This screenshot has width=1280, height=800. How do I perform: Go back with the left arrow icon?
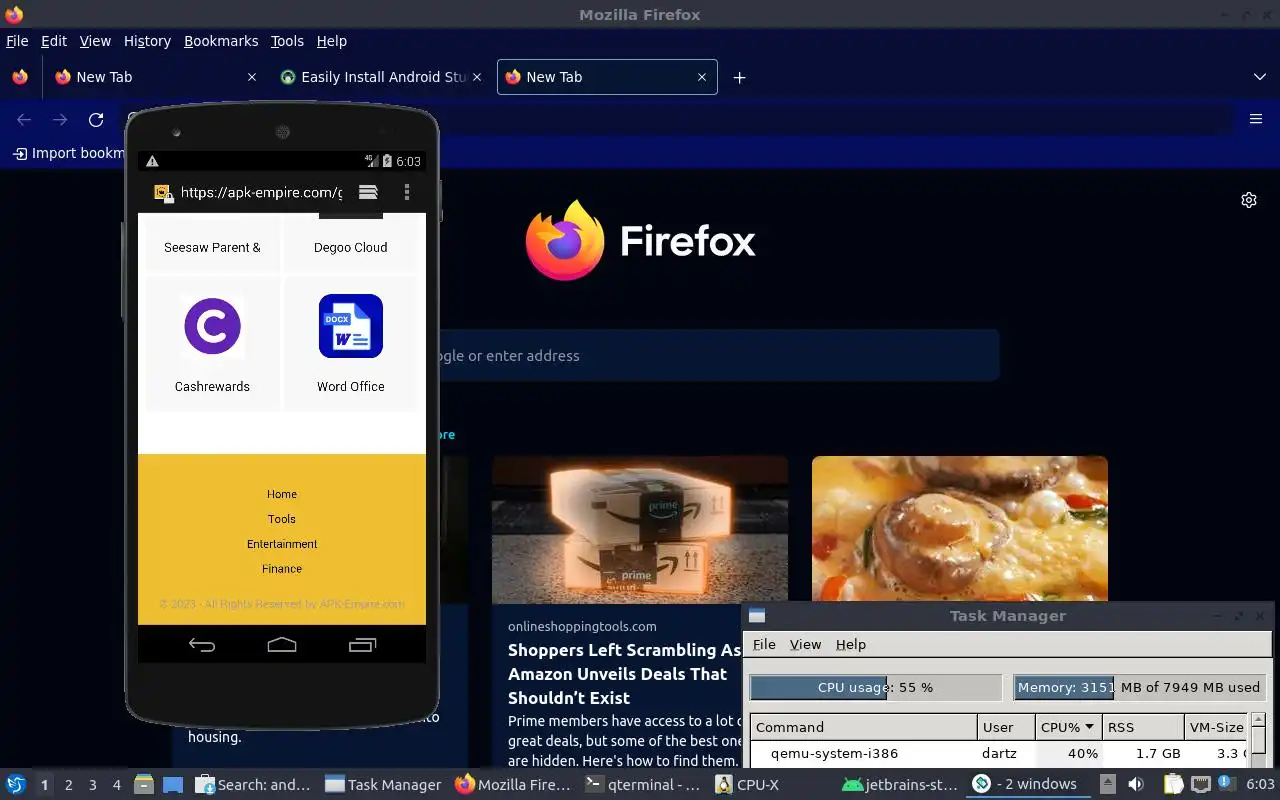[24, 120]
